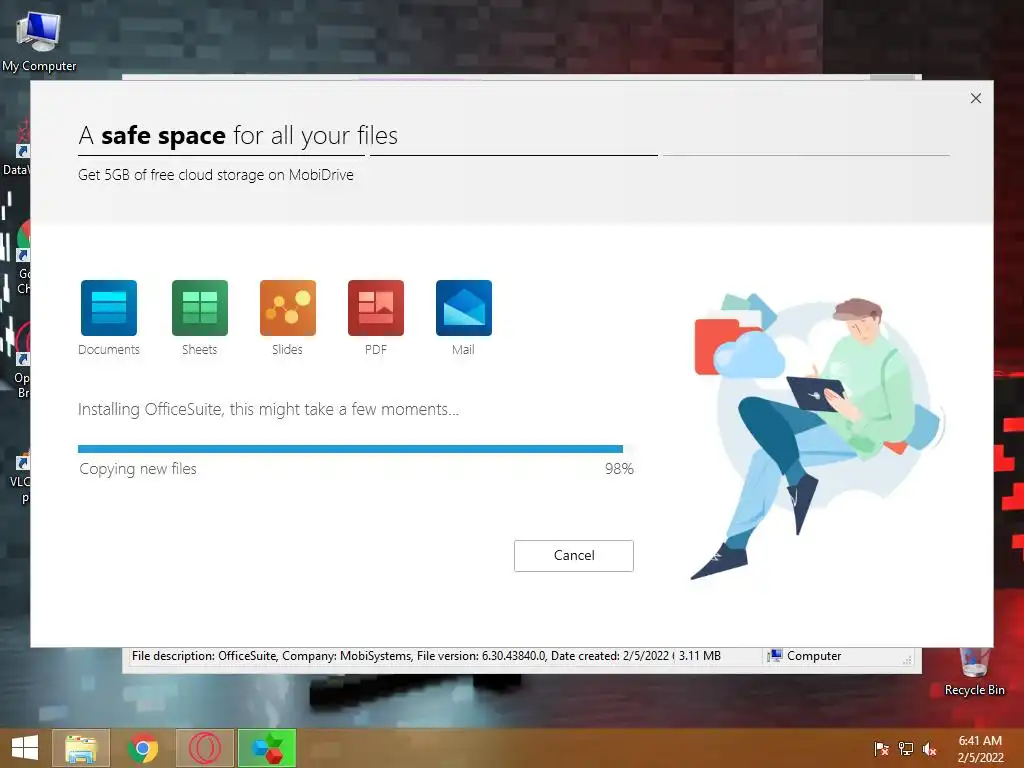Click the MobiDrive free storage subtitle
This screenshot has height=768, width=1024.
click(x=216, y=175)
